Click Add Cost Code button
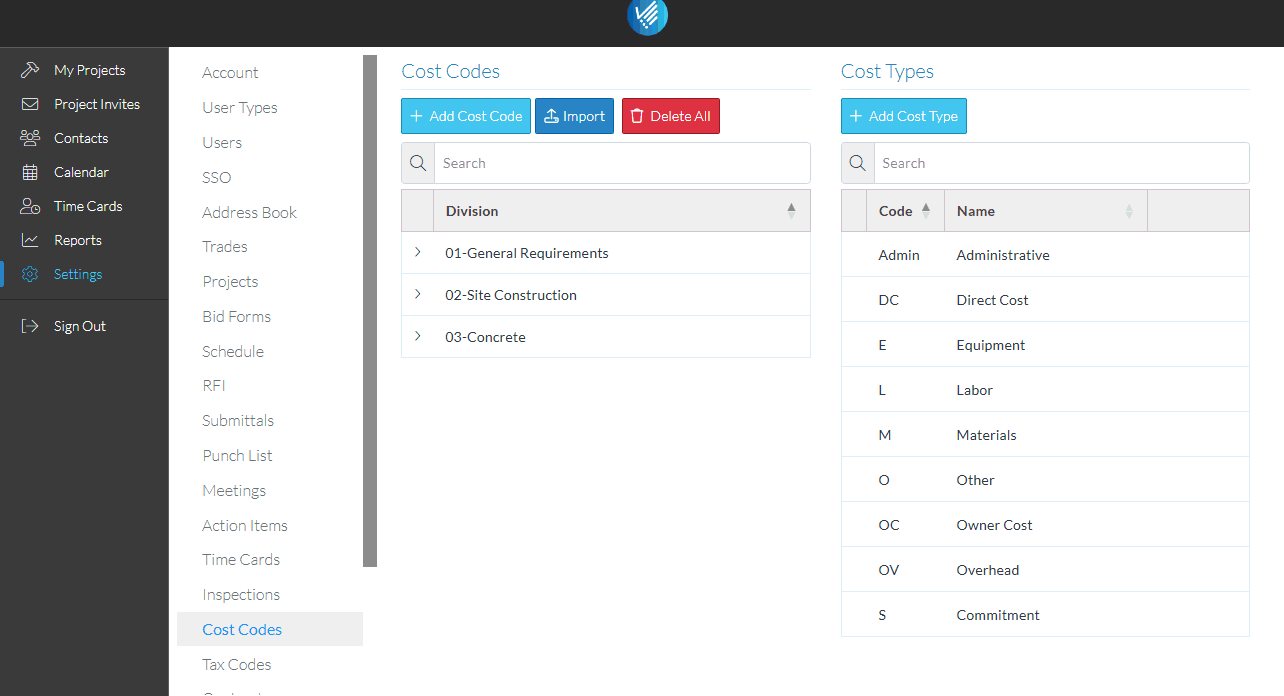 (466, 116)
